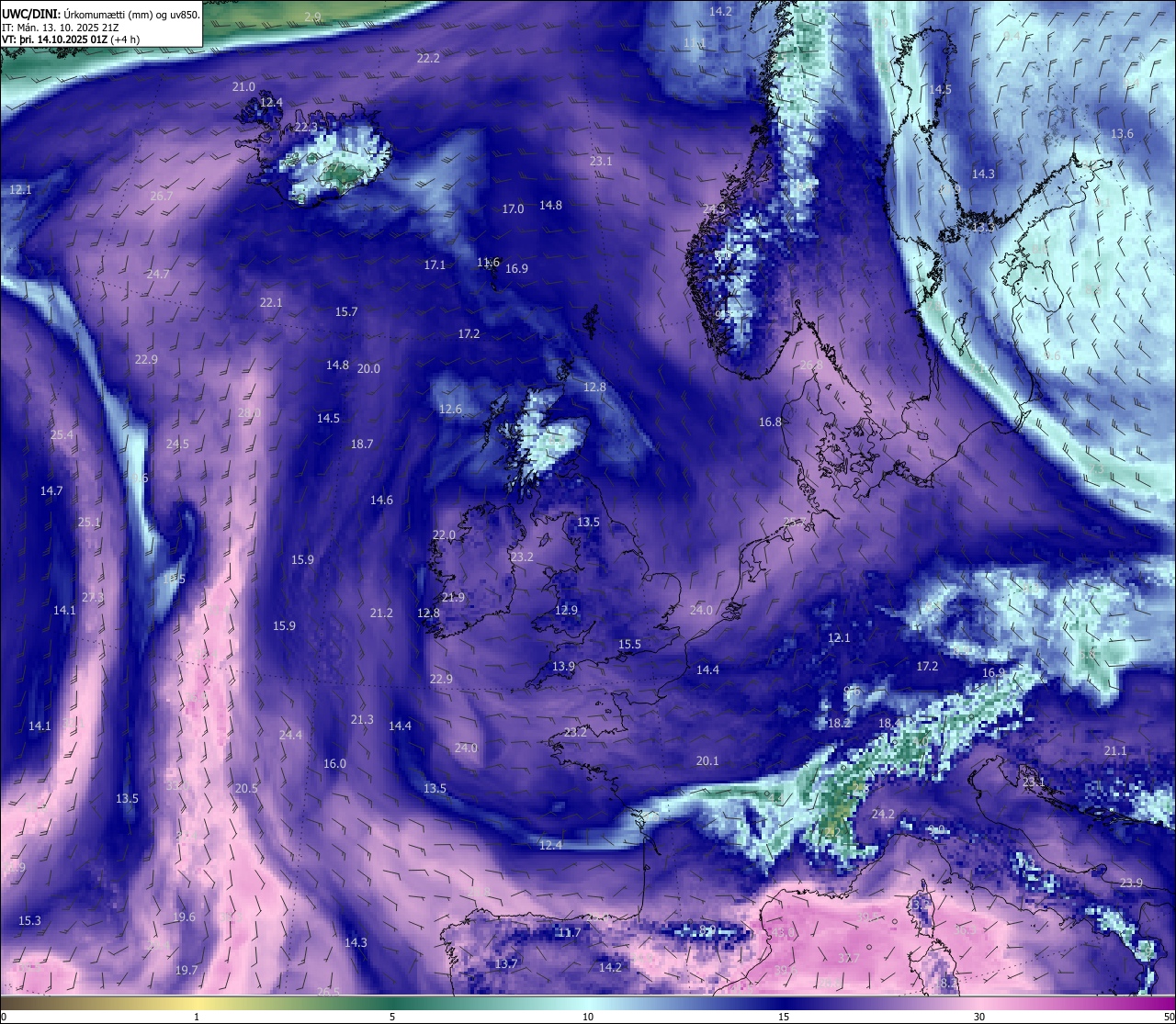Click the 2.9 value label on map
The height and width of the screenshot is (1024, 1176).
pos(312,17)
